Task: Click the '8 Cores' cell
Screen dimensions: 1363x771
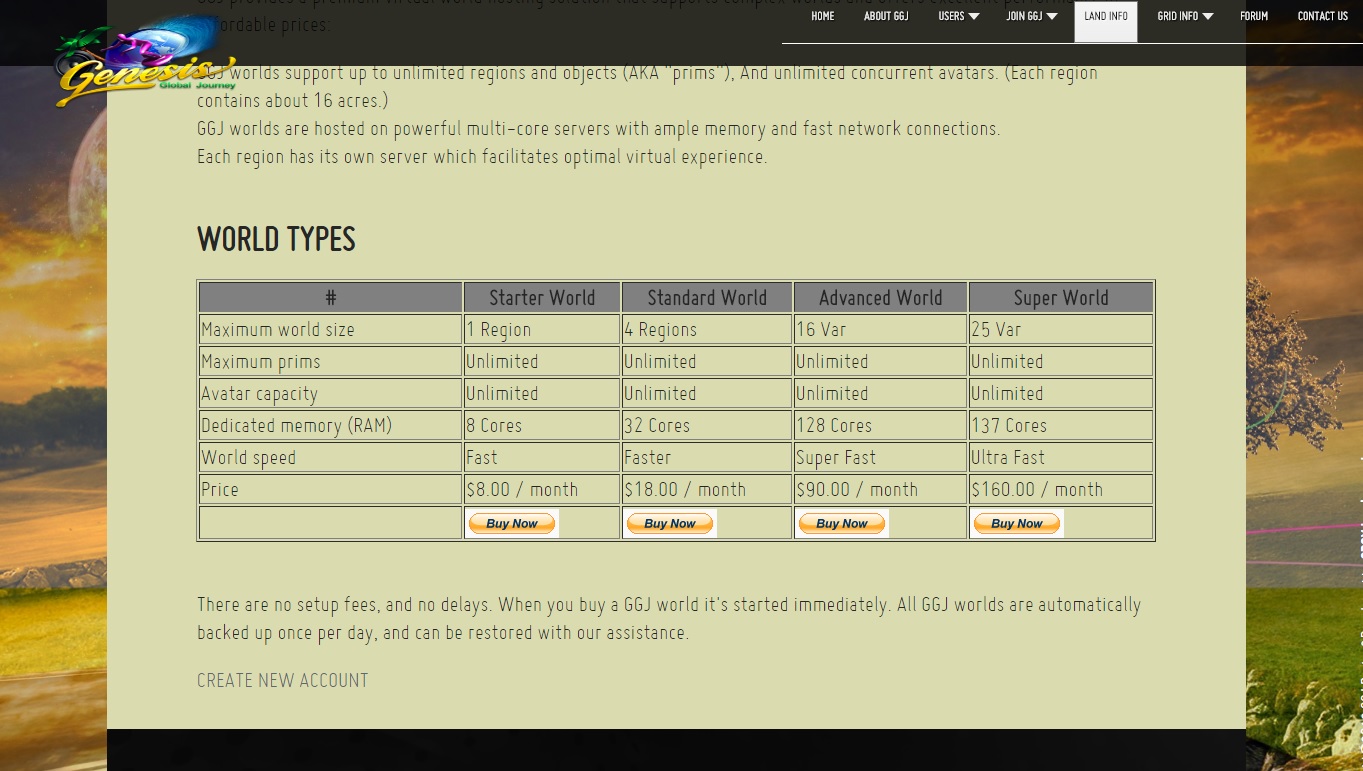Action: click(542, 425)
